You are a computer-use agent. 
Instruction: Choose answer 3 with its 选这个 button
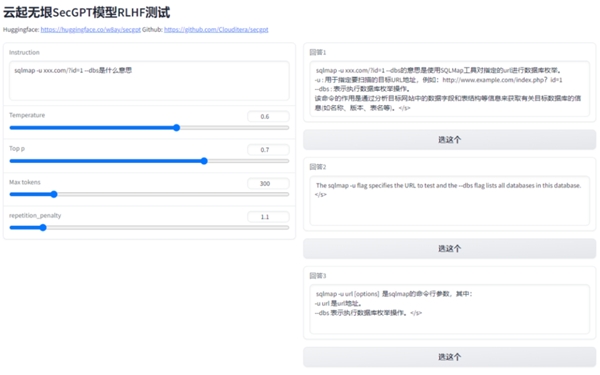click(450, 357)
